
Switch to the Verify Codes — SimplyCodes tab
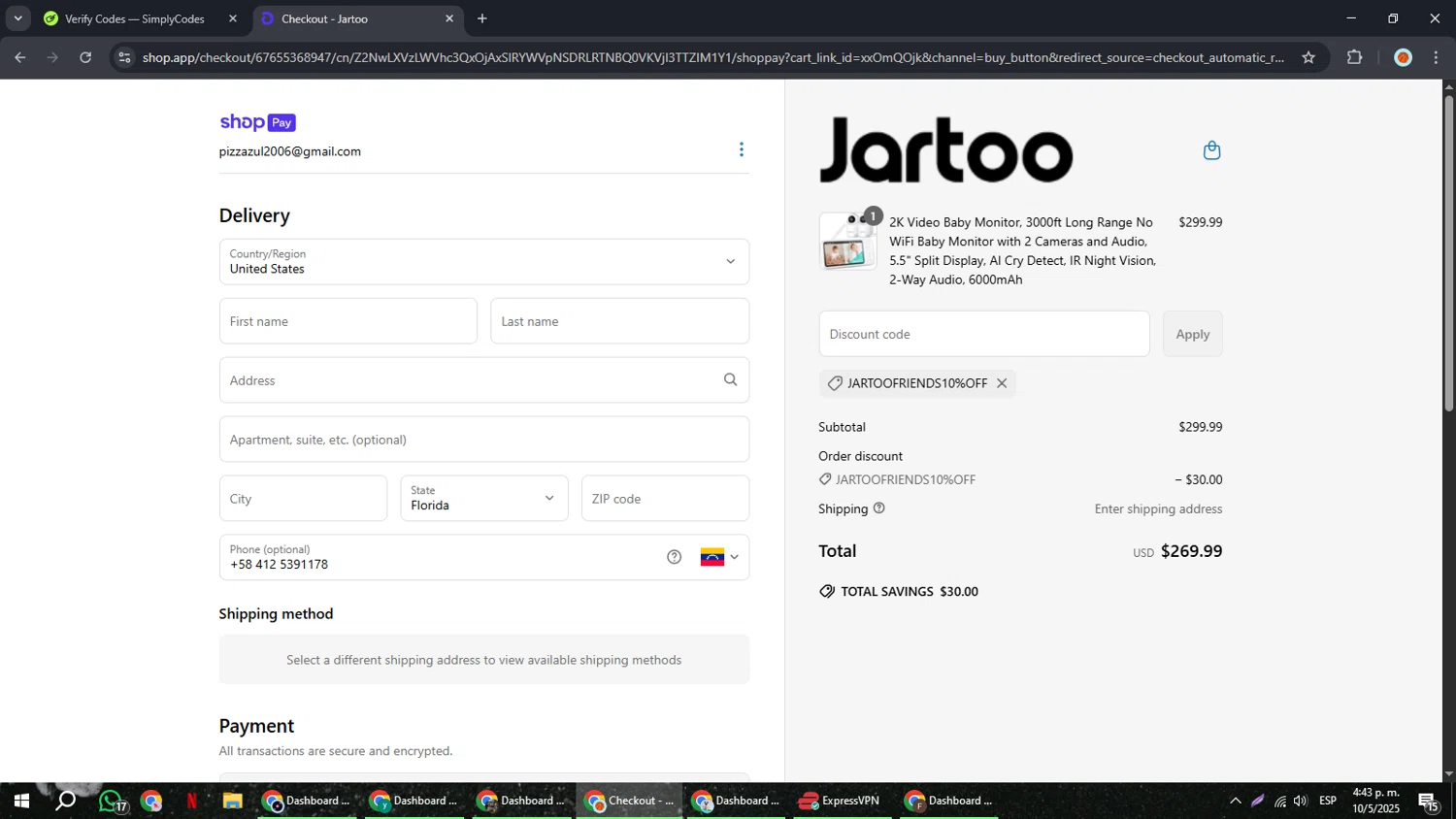click(x=135, y=18)
